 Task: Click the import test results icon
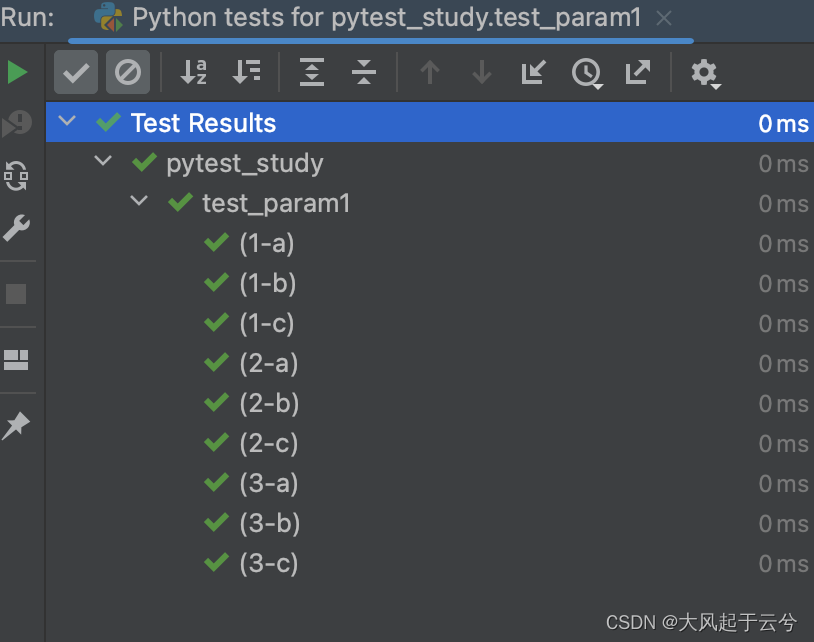click(x=532, y=72)
